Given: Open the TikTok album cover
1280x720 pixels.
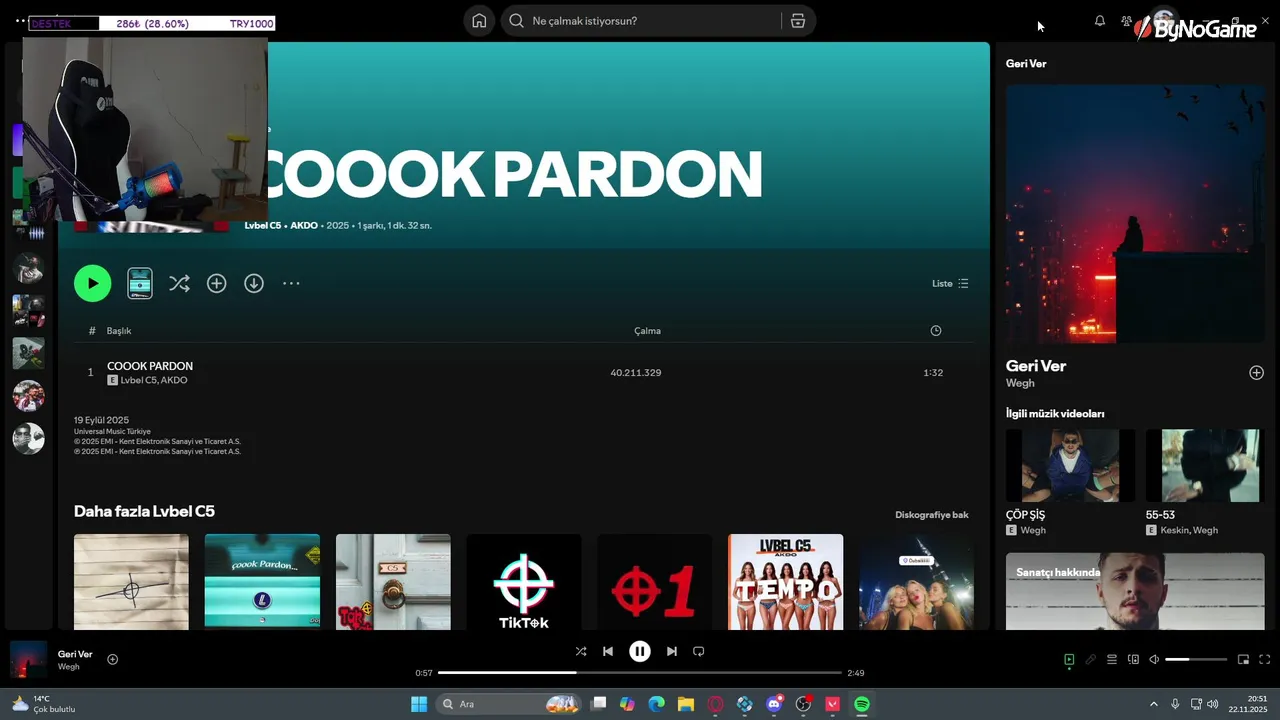Looking at the screenshot, I should pos(524,582).
